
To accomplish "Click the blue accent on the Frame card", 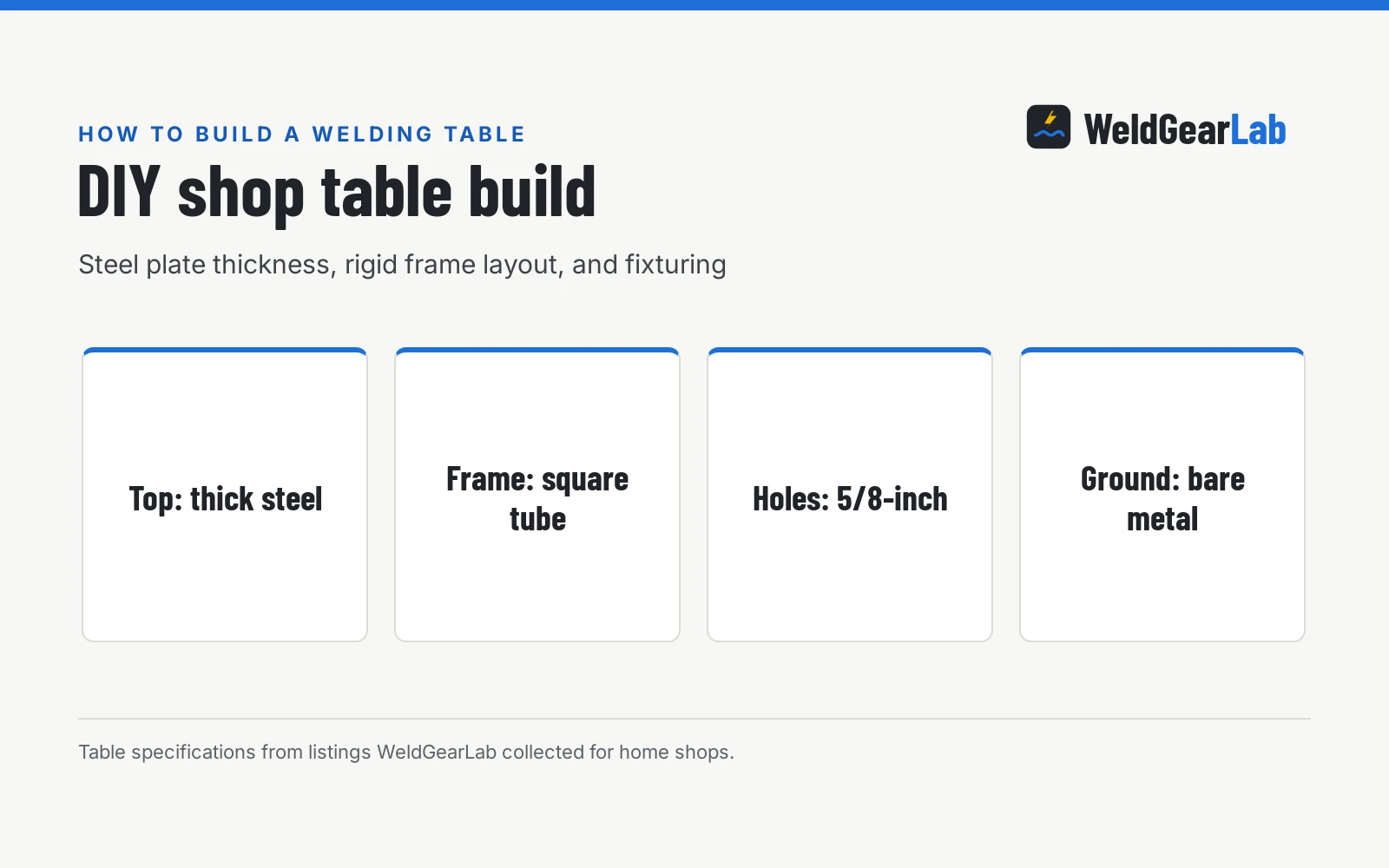I will [537, 350].
